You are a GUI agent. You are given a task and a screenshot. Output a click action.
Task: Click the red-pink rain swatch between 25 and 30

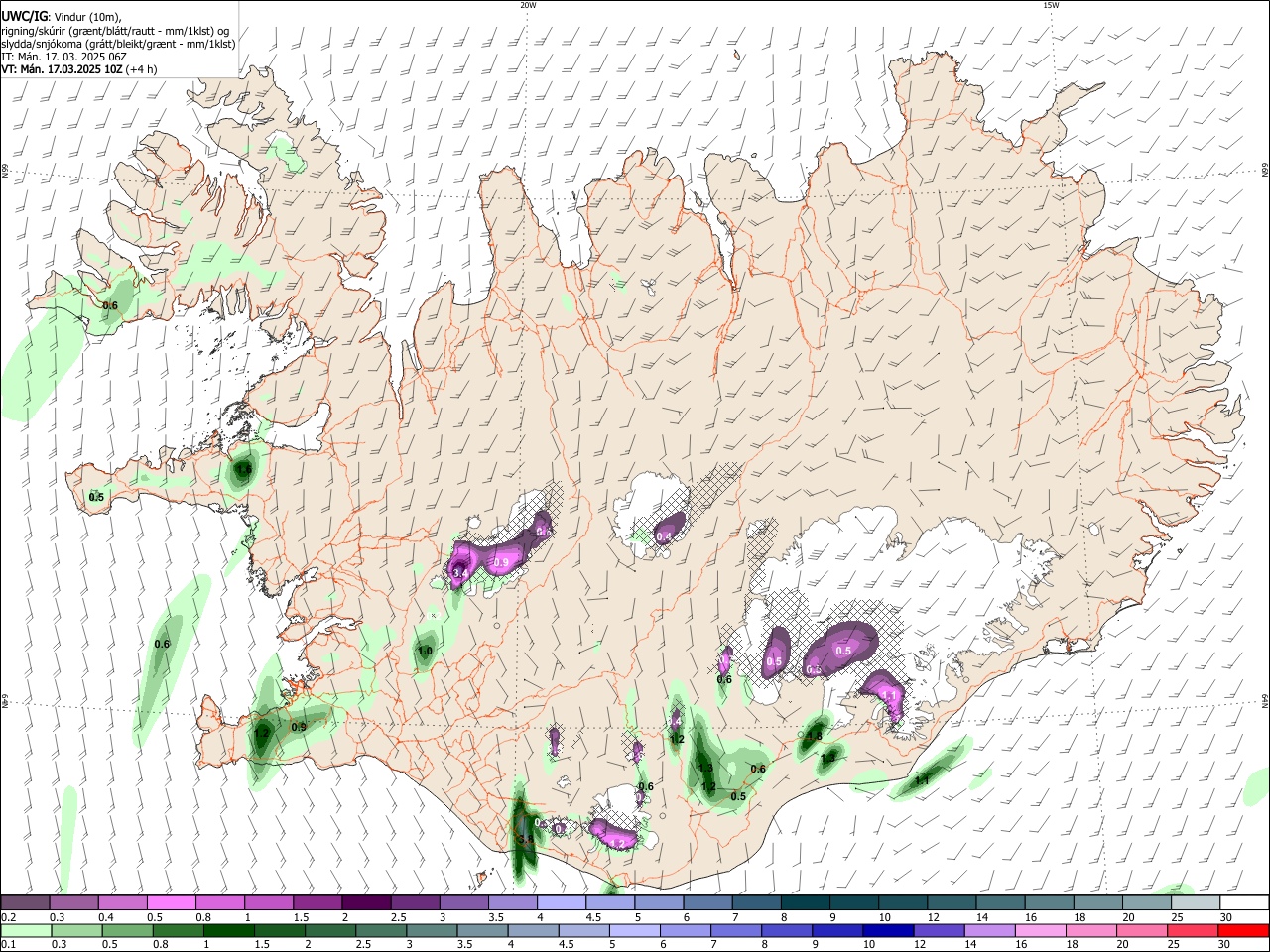1193,931
